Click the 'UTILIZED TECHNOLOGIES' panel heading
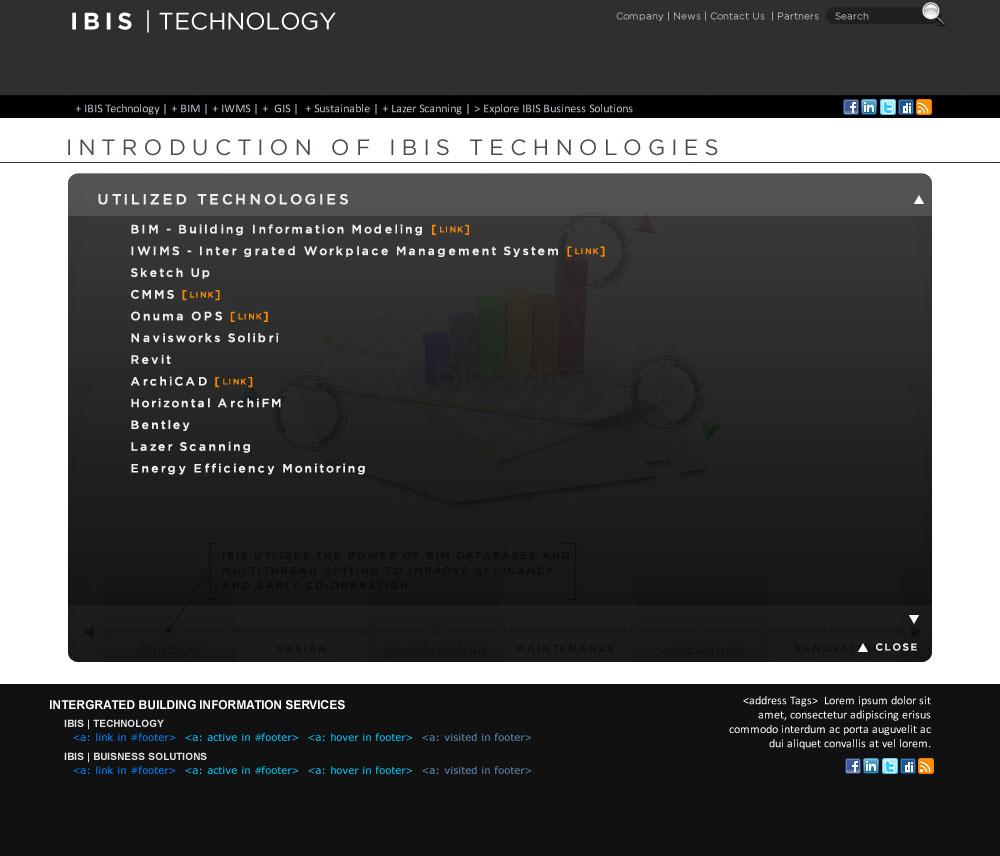1000x856 pixels. coord(223,200)
